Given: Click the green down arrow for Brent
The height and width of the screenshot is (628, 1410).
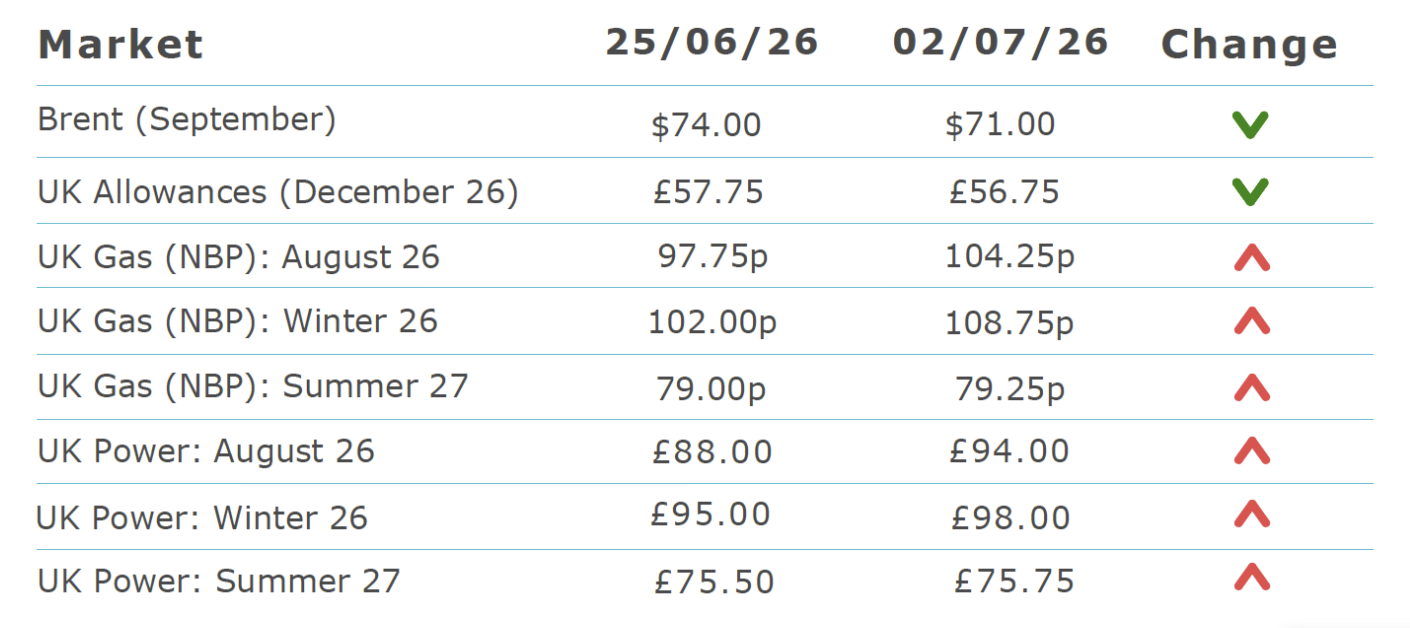Looking at the screenshot, I should coord(1250,125).
